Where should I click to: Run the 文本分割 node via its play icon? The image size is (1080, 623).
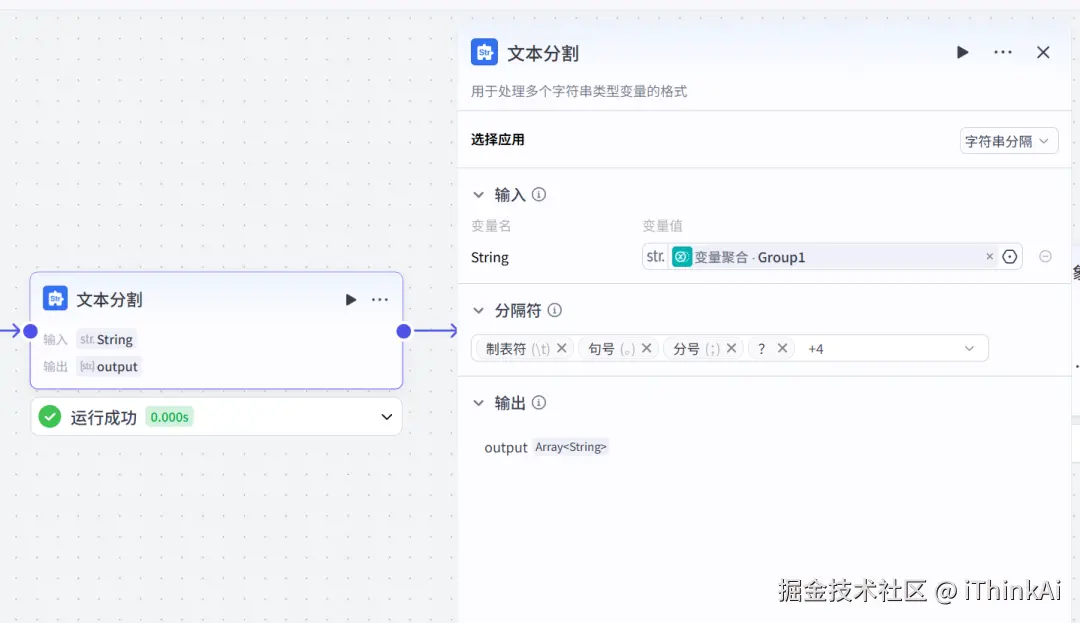[962, 52]
